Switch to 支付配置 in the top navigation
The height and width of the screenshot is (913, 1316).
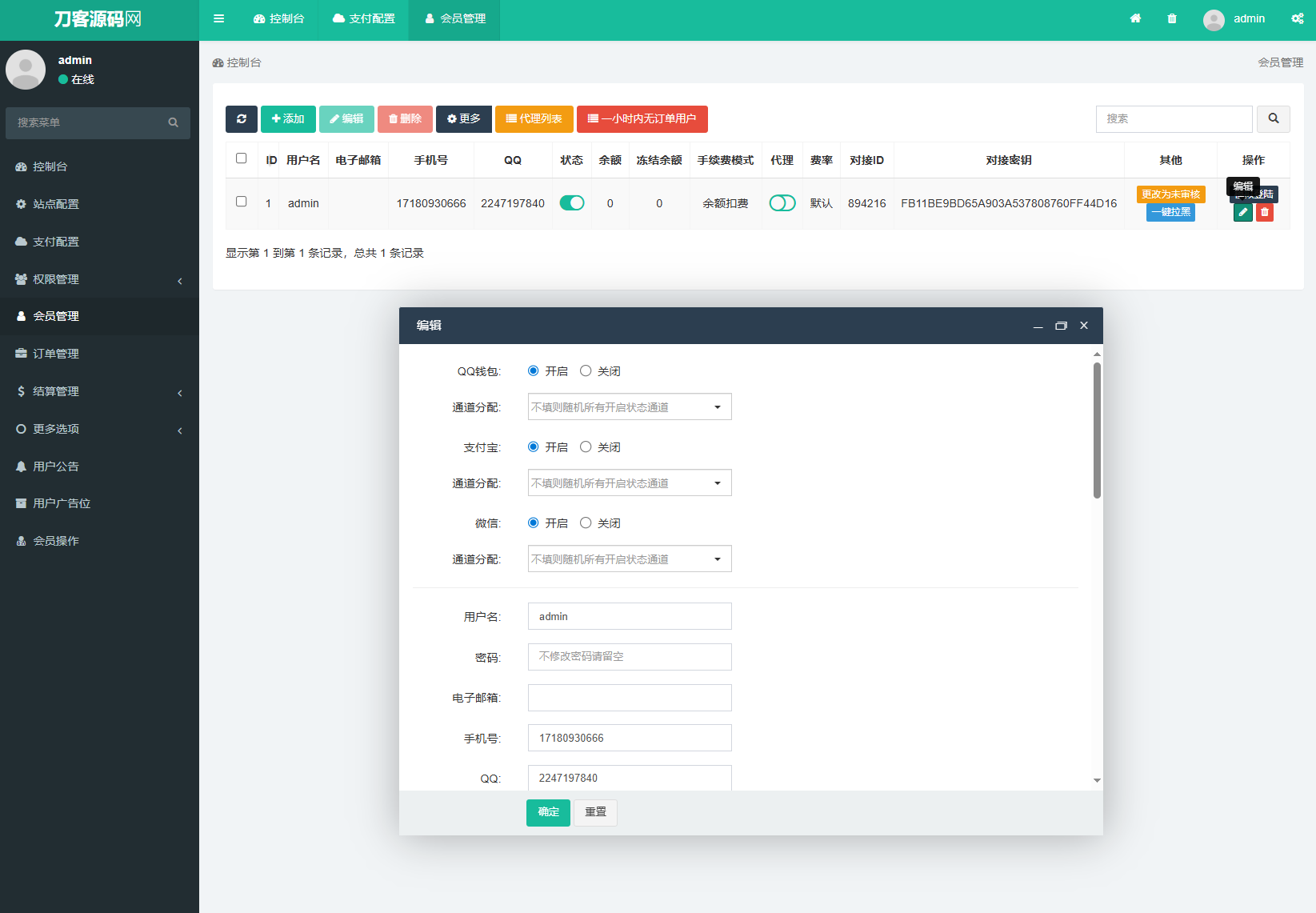(x=364, y=19)
